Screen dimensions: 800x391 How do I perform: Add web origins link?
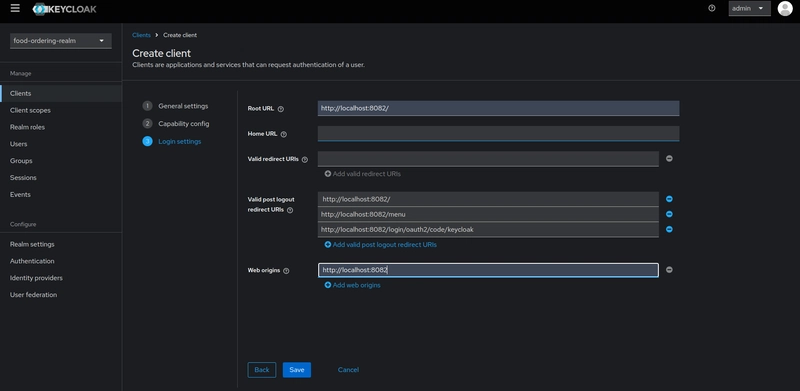[353, 285]
